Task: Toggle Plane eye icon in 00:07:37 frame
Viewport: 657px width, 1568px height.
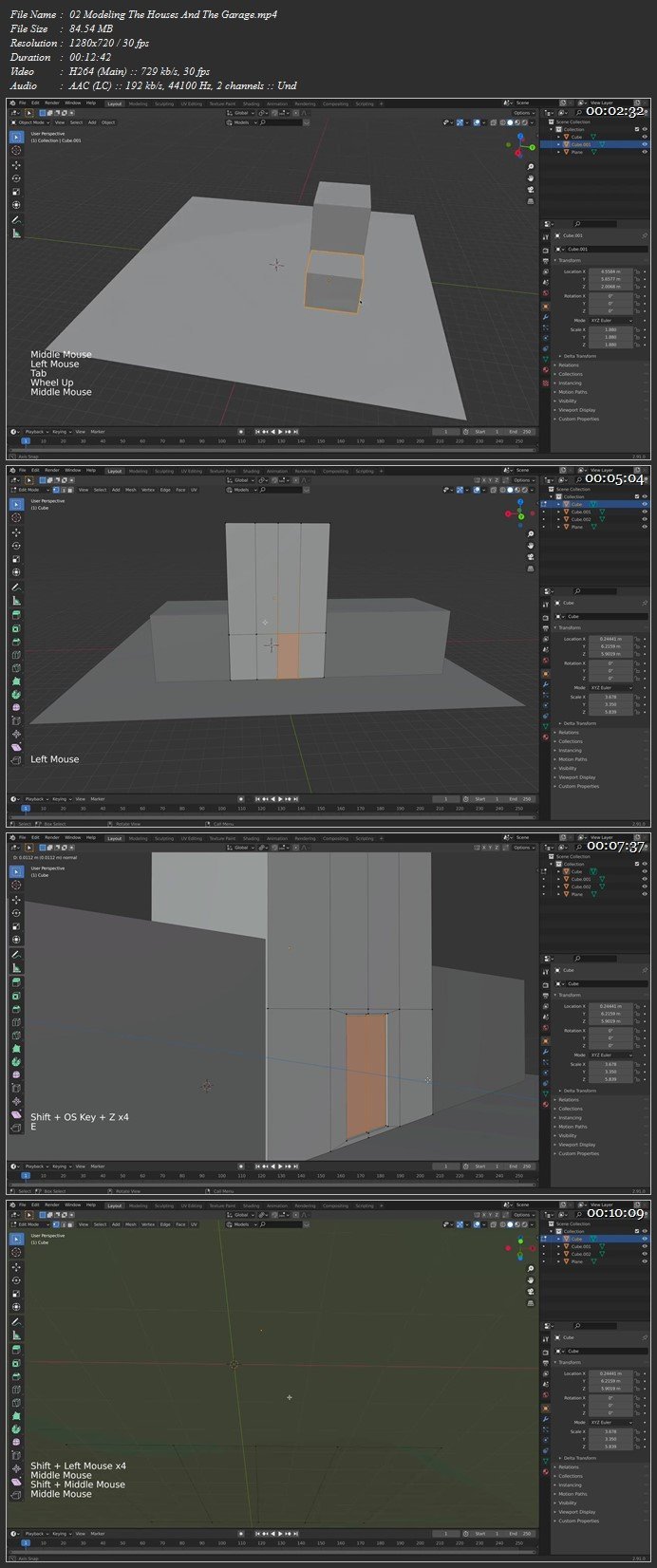Action: pyautogui.click(x=645, y=894)
